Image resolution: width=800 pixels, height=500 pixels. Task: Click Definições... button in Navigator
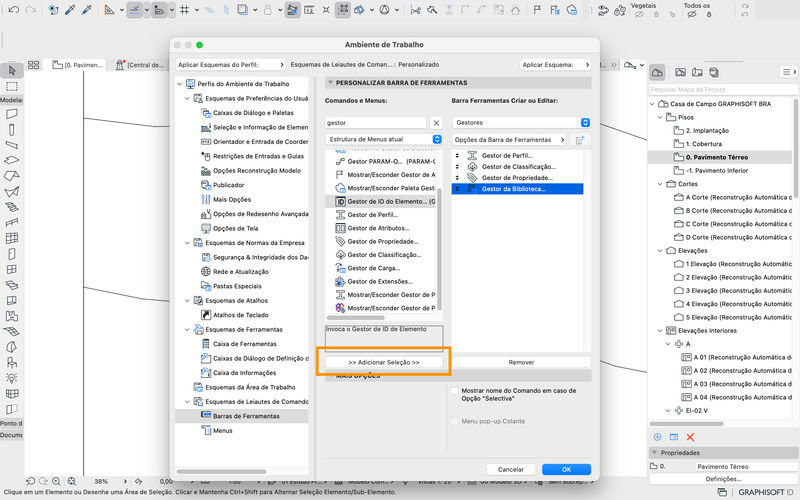[723, 479]
